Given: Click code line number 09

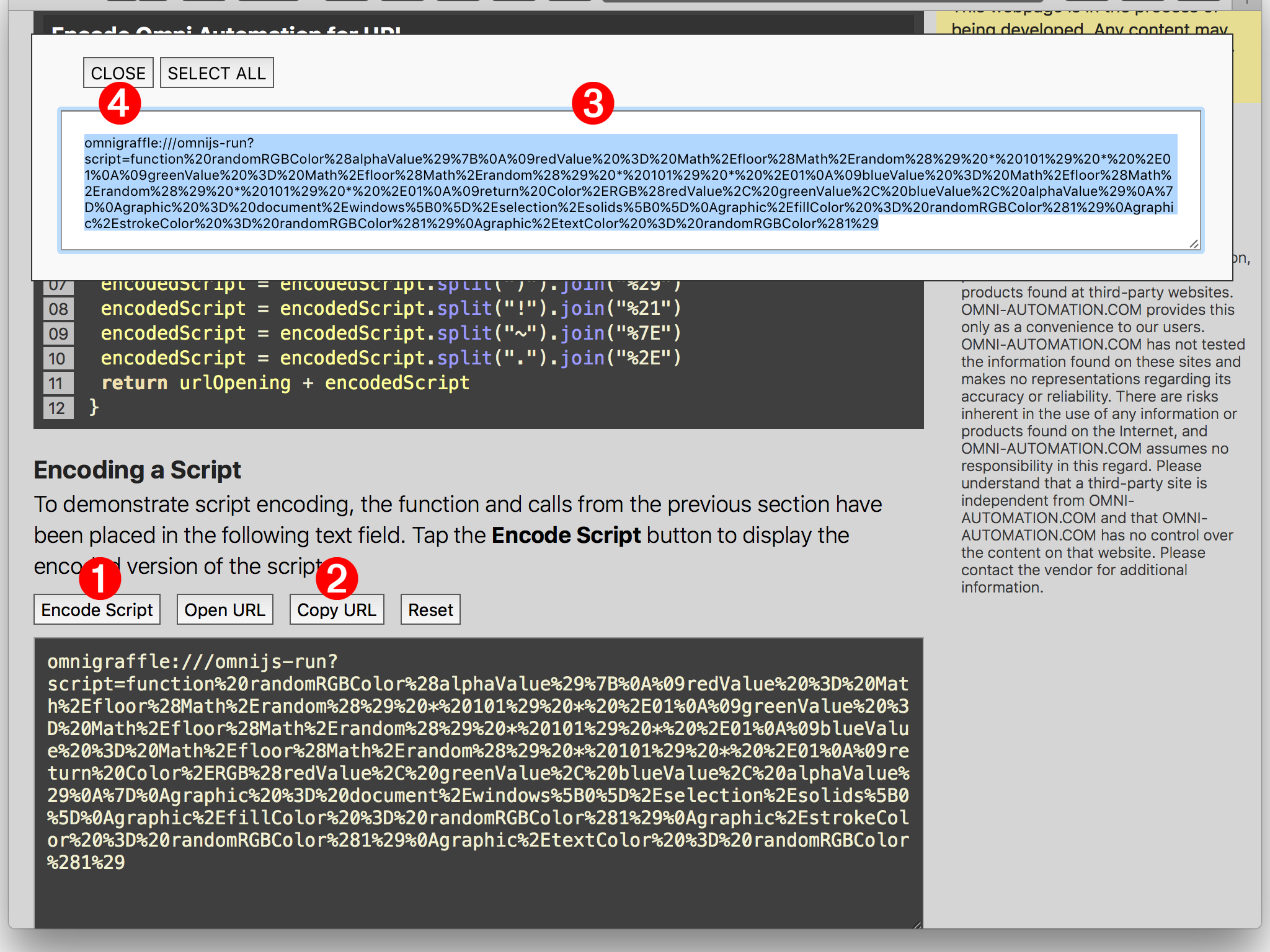Looking at the screenshot, I should coord(58,333).
